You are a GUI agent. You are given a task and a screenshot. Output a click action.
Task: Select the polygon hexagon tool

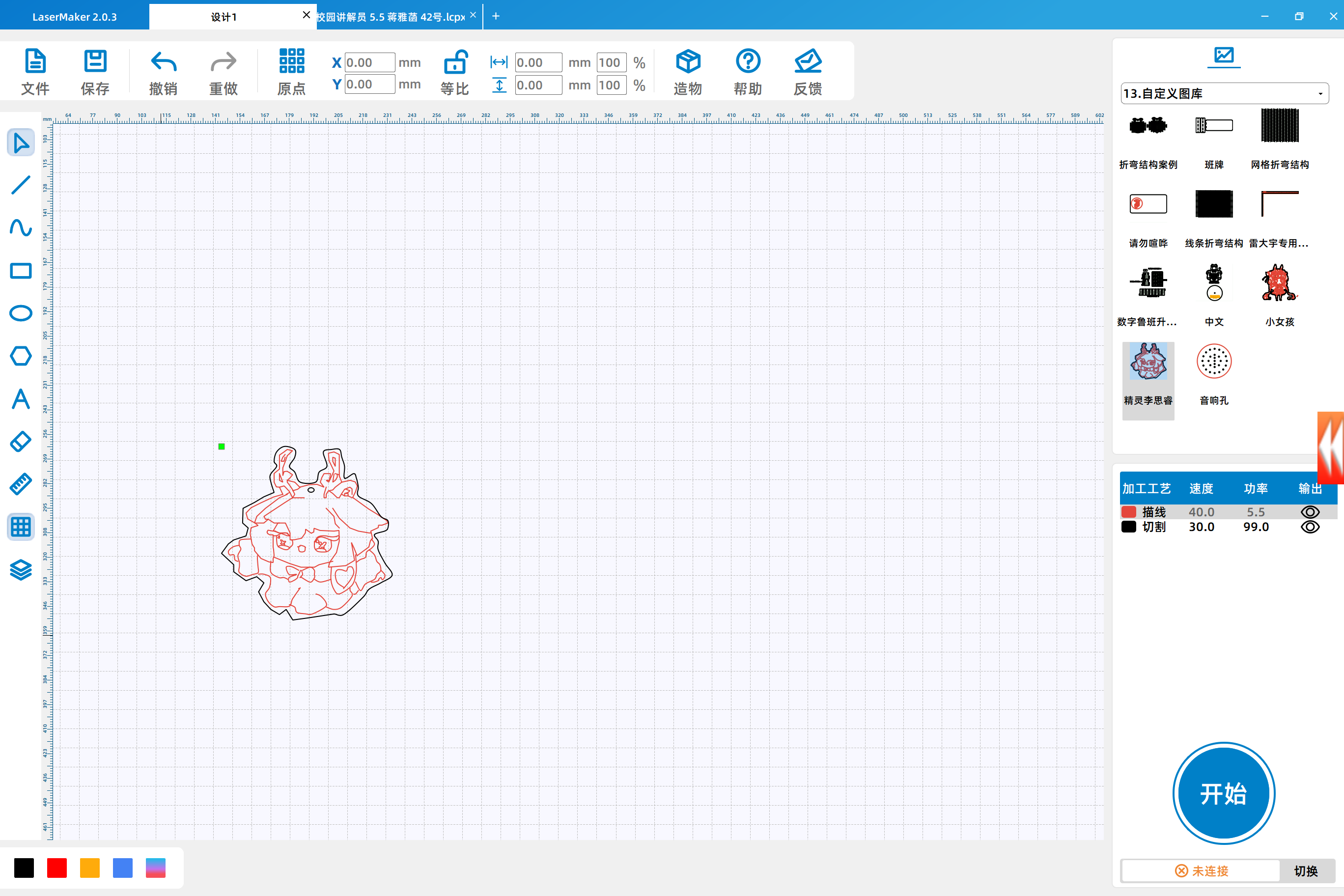21,356
